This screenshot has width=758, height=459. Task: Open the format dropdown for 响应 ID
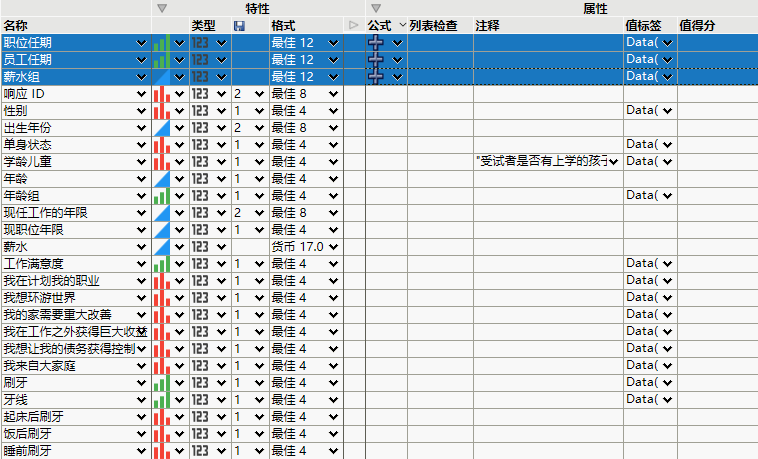(333, 94)
